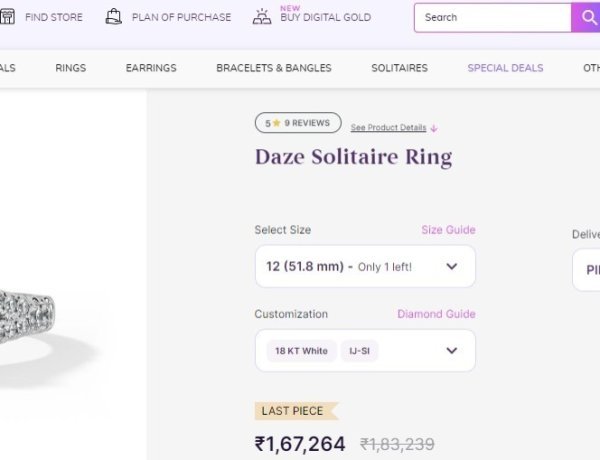Open the Rings menu

tap(71, 68)
